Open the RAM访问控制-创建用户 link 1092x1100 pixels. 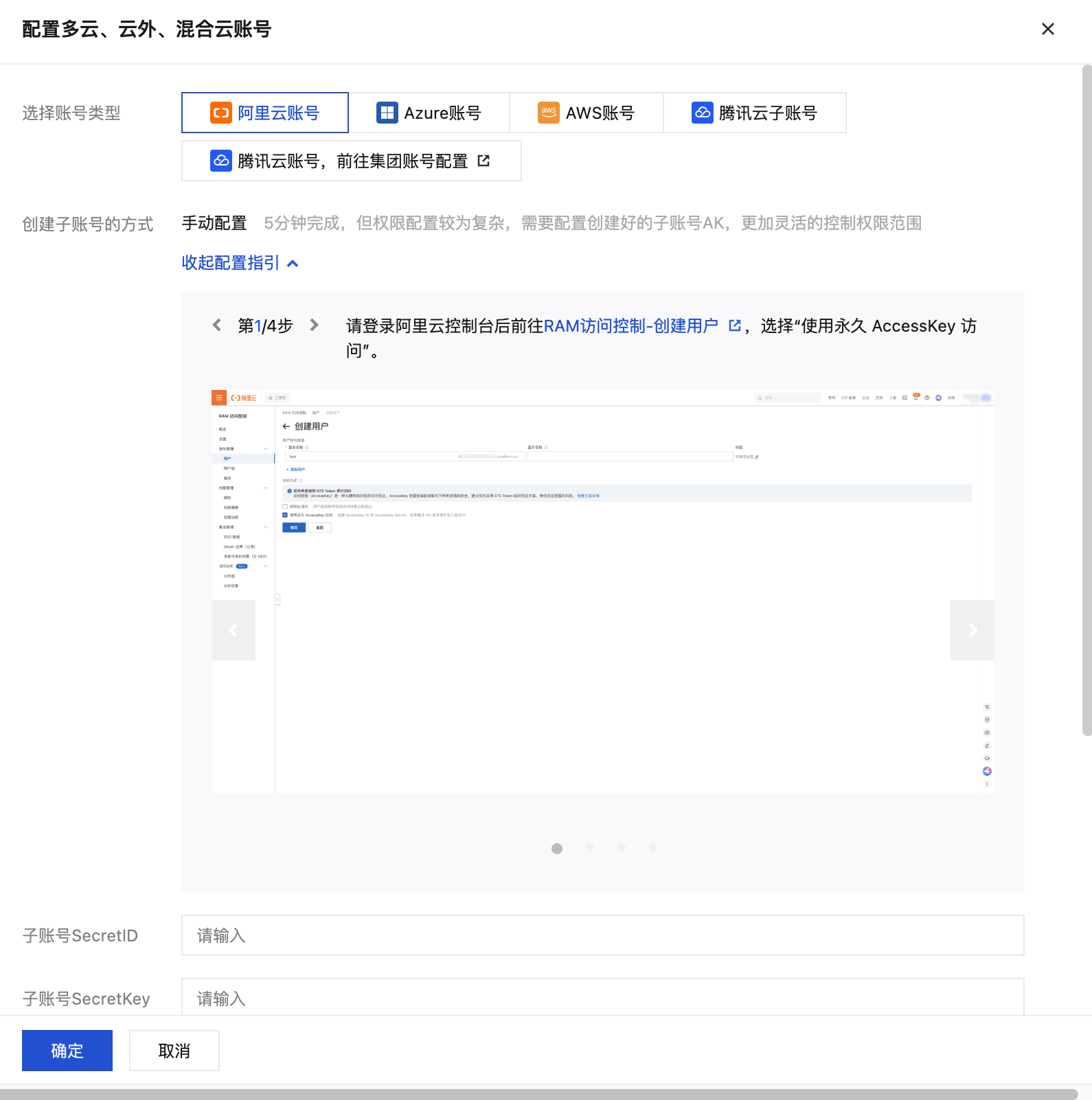pyautogui.click(x=630, y=325)
